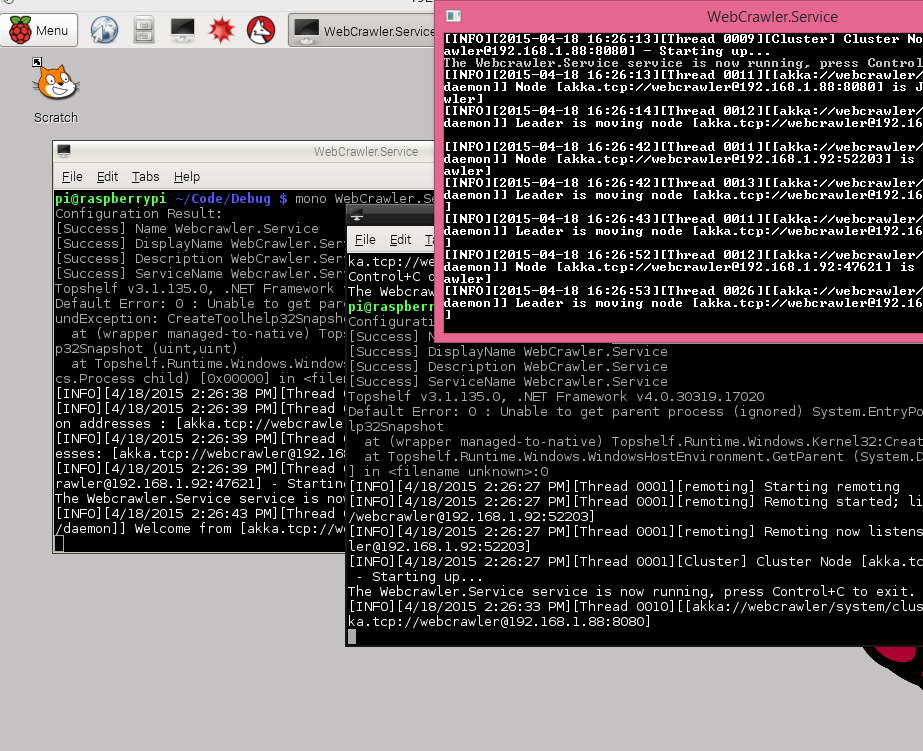Open the Raspberry Pi Menu button
This screenshot has height=751, width=923.
point(39,30)
